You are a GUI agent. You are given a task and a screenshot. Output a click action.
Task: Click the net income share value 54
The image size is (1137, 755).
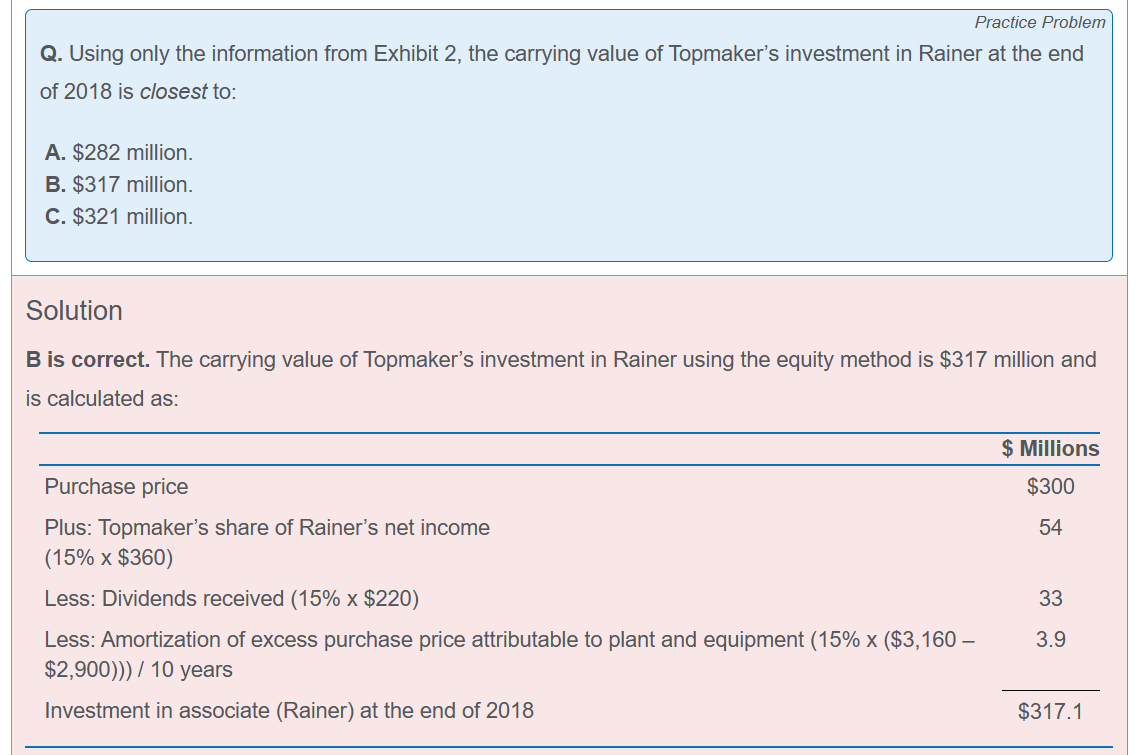click(x=1050, y=528)
